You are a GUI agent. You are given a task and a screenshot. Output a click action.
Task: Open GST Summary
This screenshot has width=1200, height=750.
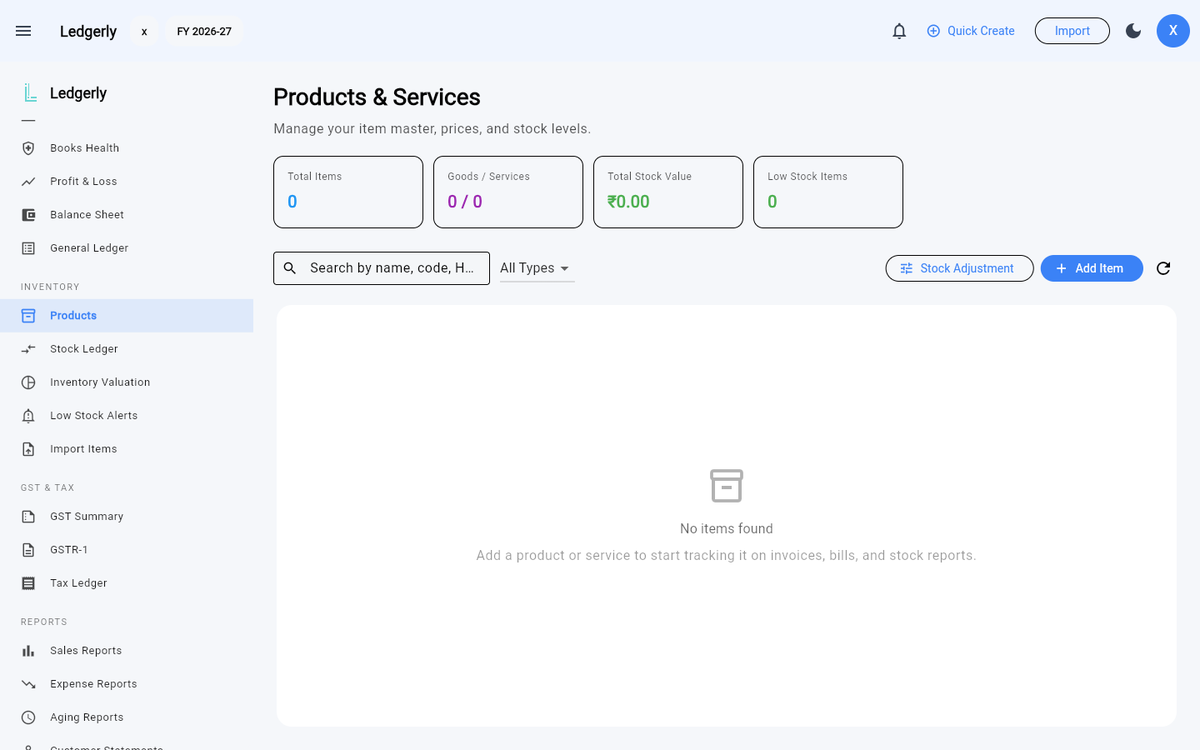[126, 516]
